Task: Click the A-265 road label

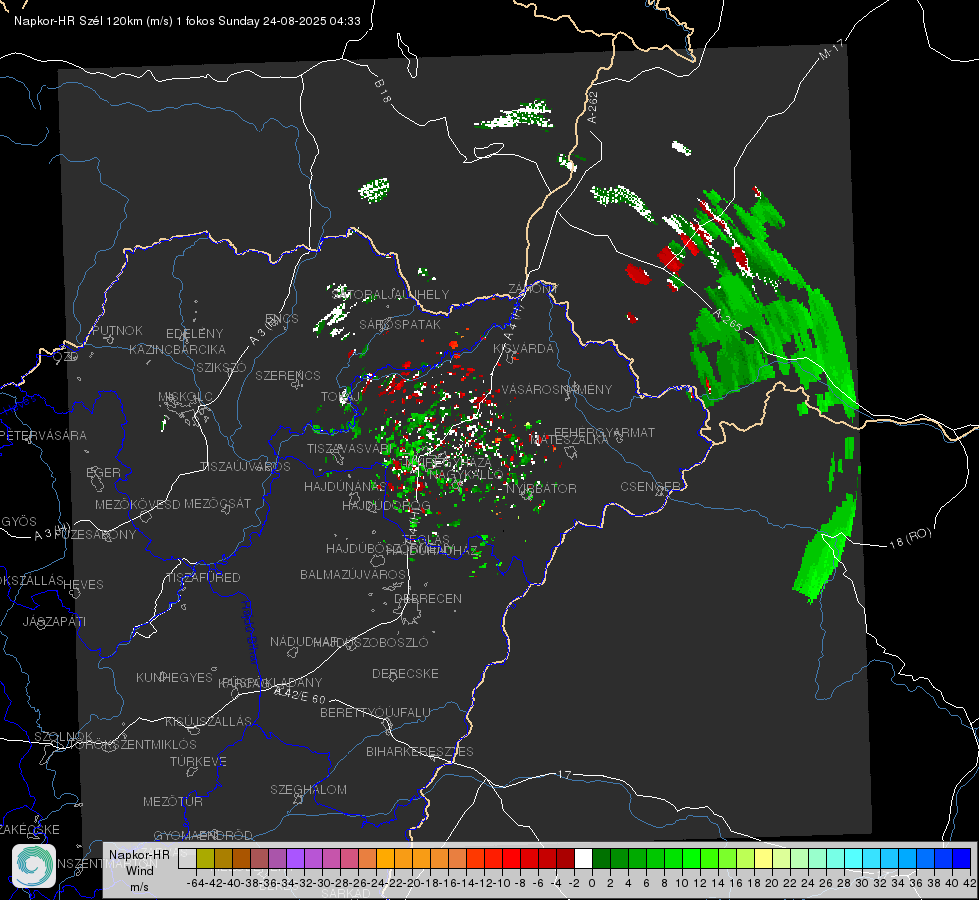Action: (x=727, y=320)
